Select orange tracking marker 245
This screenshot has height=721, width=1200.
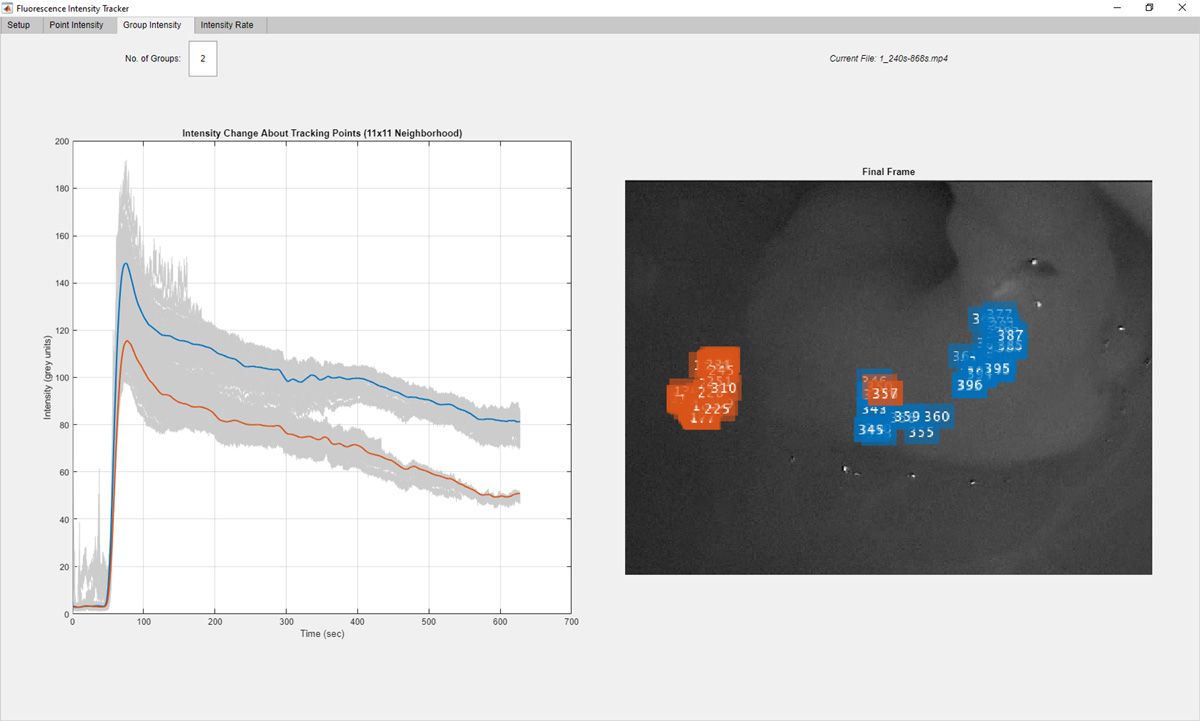(x=720, y=370)
